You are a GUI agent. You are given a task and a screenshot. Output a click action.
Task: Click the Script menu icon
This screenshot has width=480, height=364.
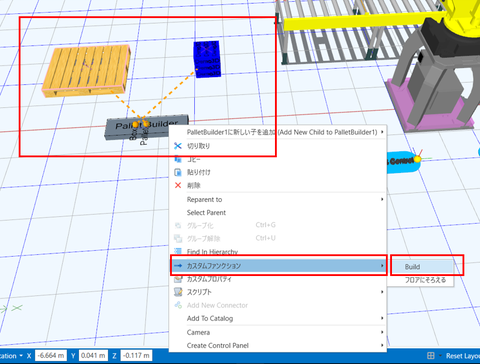pyautogui.click(x=178, y=292)
